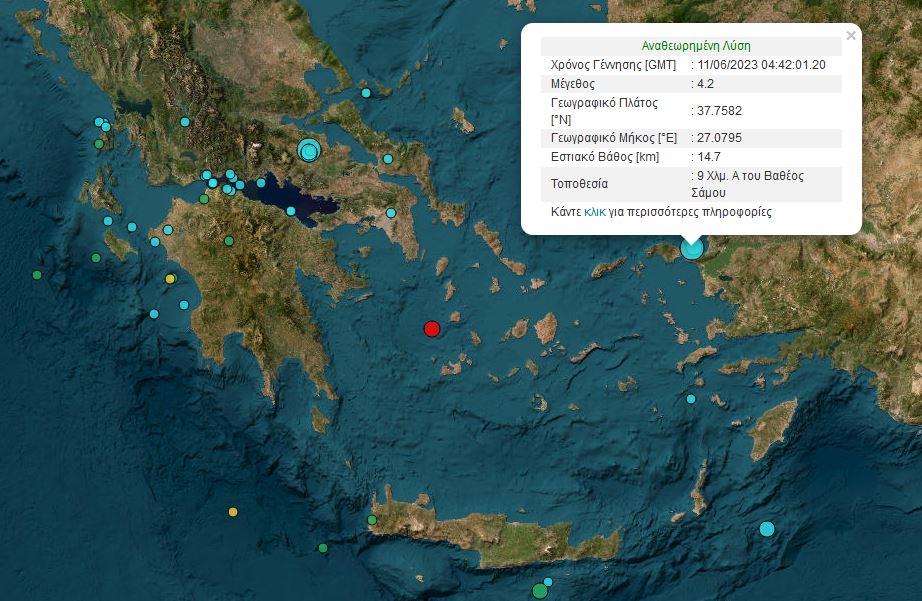Select the red earthquake marker in the Aegean
This screenshot has height=601, width=922.
tap(432, 328)
